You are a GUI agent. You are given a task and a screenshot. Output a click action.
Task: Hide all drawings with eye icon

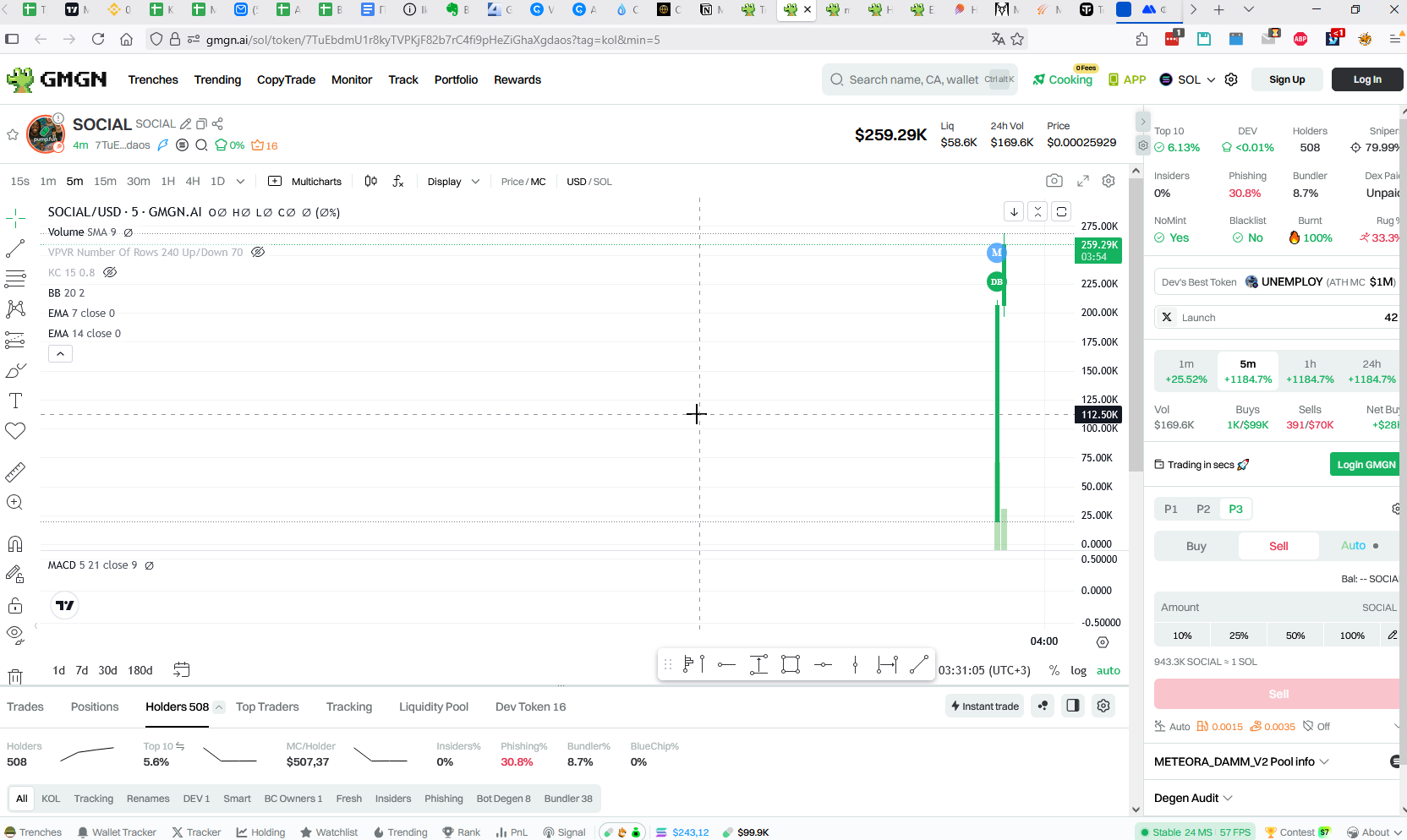pyautogui.click(x=15, y=635)
